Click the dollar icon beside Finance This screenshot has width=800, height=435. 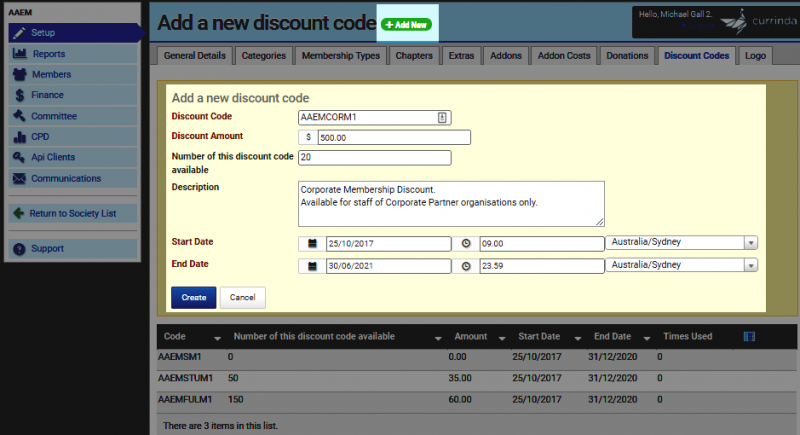tap(19, 95)
